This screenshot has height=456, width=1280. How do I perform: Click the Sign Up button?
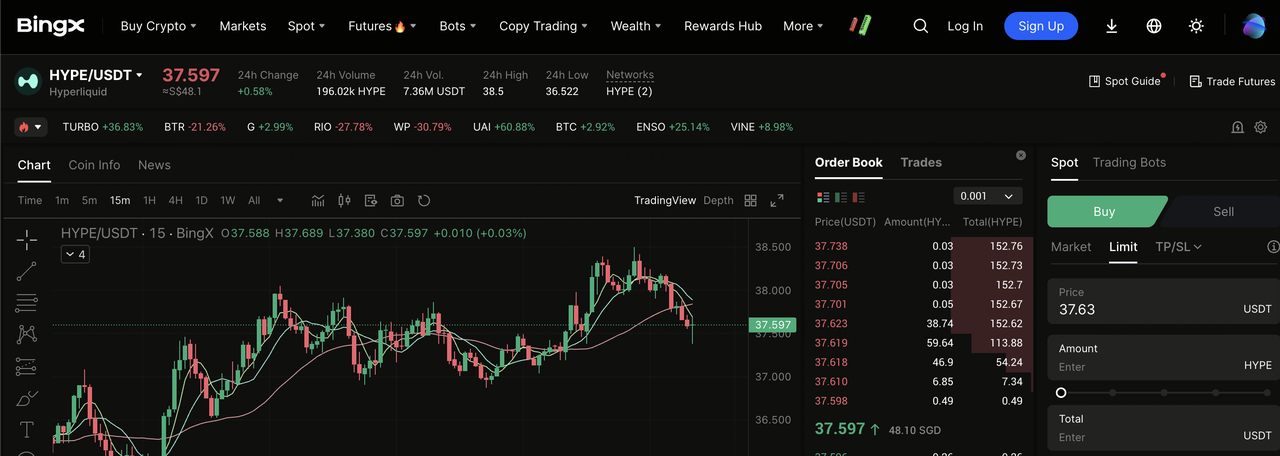tap(1041, 26)
